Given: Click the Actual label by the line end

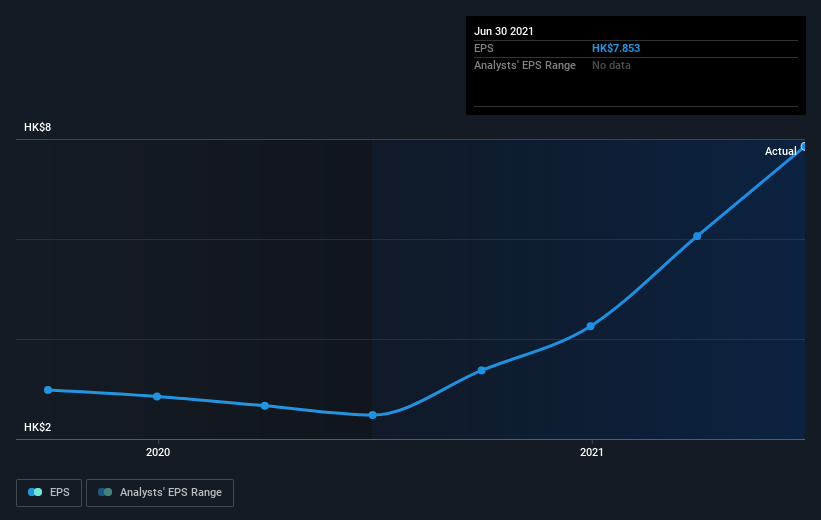Looking at the screenshot, I should pyautogui.click(x=780, y=151).
